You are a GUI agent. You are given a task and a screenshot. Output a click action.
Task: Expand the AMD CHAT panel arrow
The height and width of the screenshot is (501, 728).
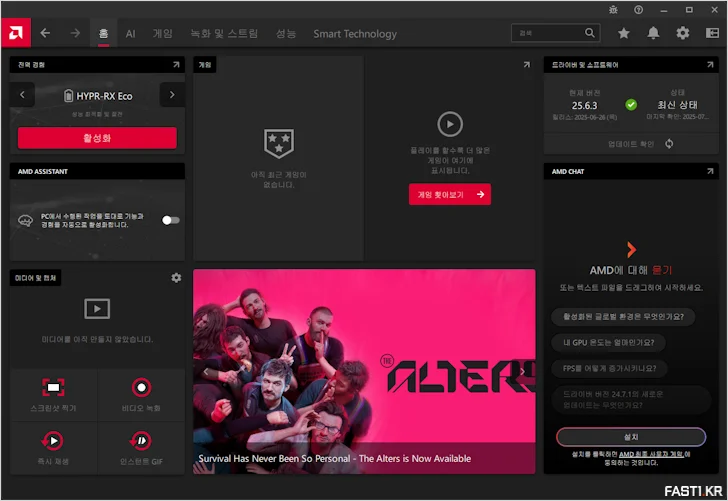click(x=710, y=171)
